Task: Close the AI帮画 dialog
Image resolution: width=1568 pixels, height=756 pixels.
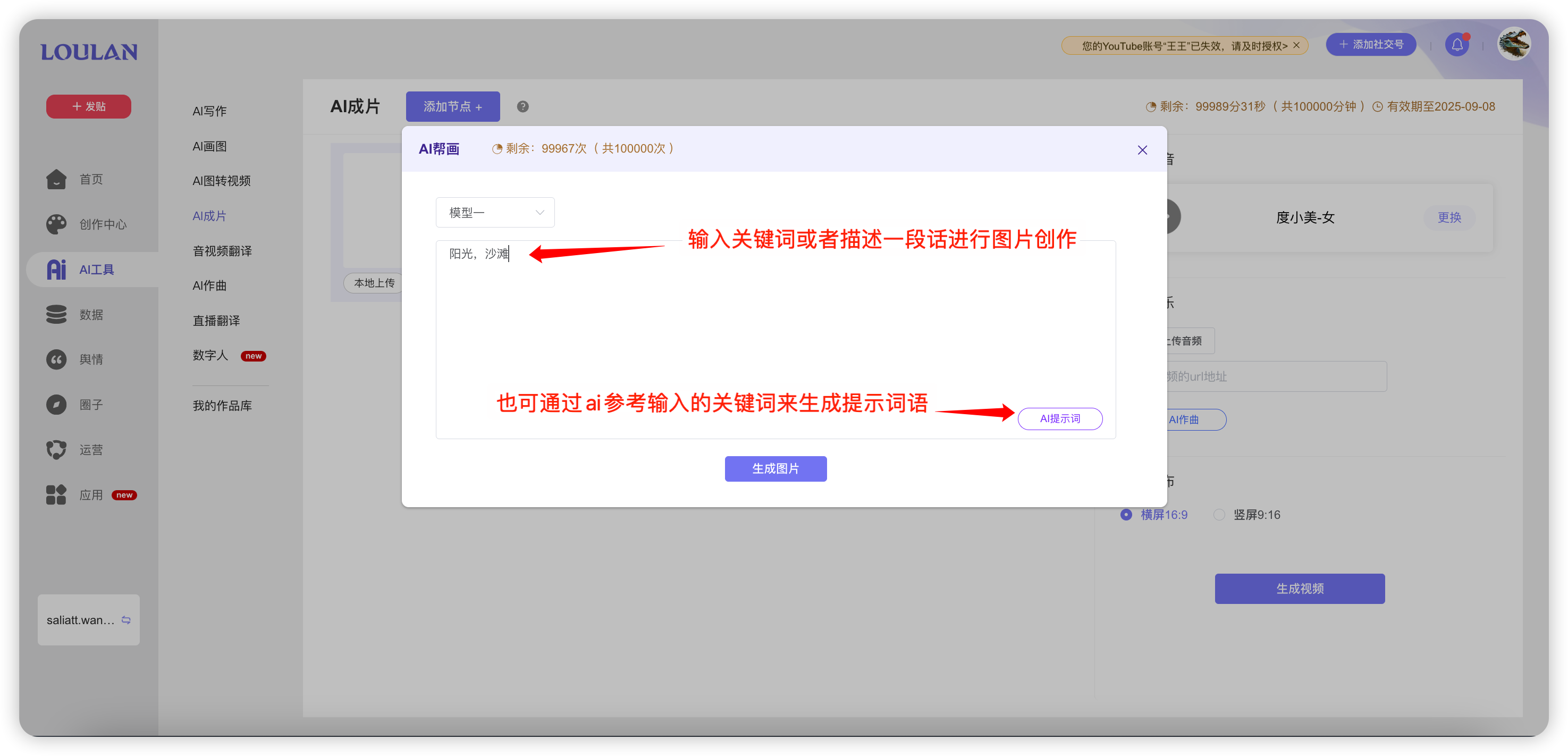Action: click(1142, 150)
